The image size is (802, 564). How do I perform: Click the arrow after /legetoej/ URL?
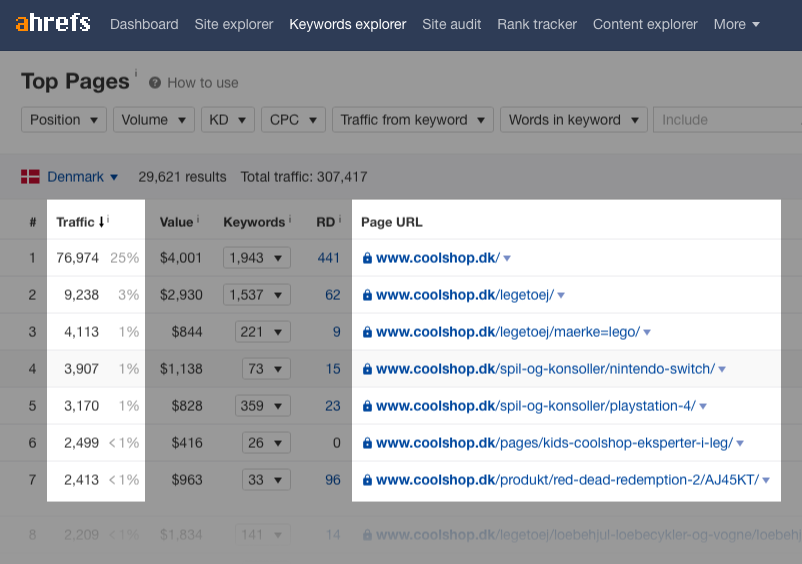[561, 296]
